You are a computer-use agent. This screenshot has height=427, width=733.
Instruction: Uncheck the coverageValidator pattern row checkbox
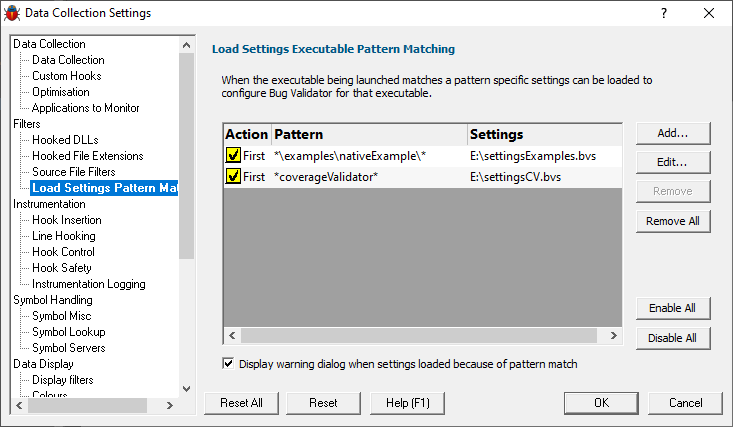233,176
